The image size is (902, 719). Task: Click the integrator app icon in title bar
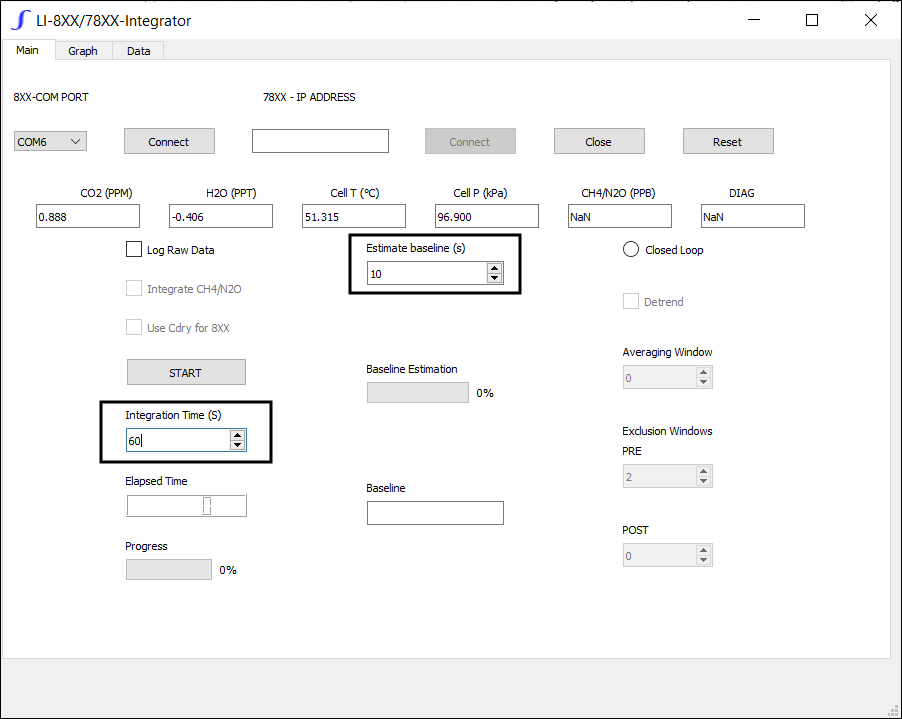coord(20,21)
